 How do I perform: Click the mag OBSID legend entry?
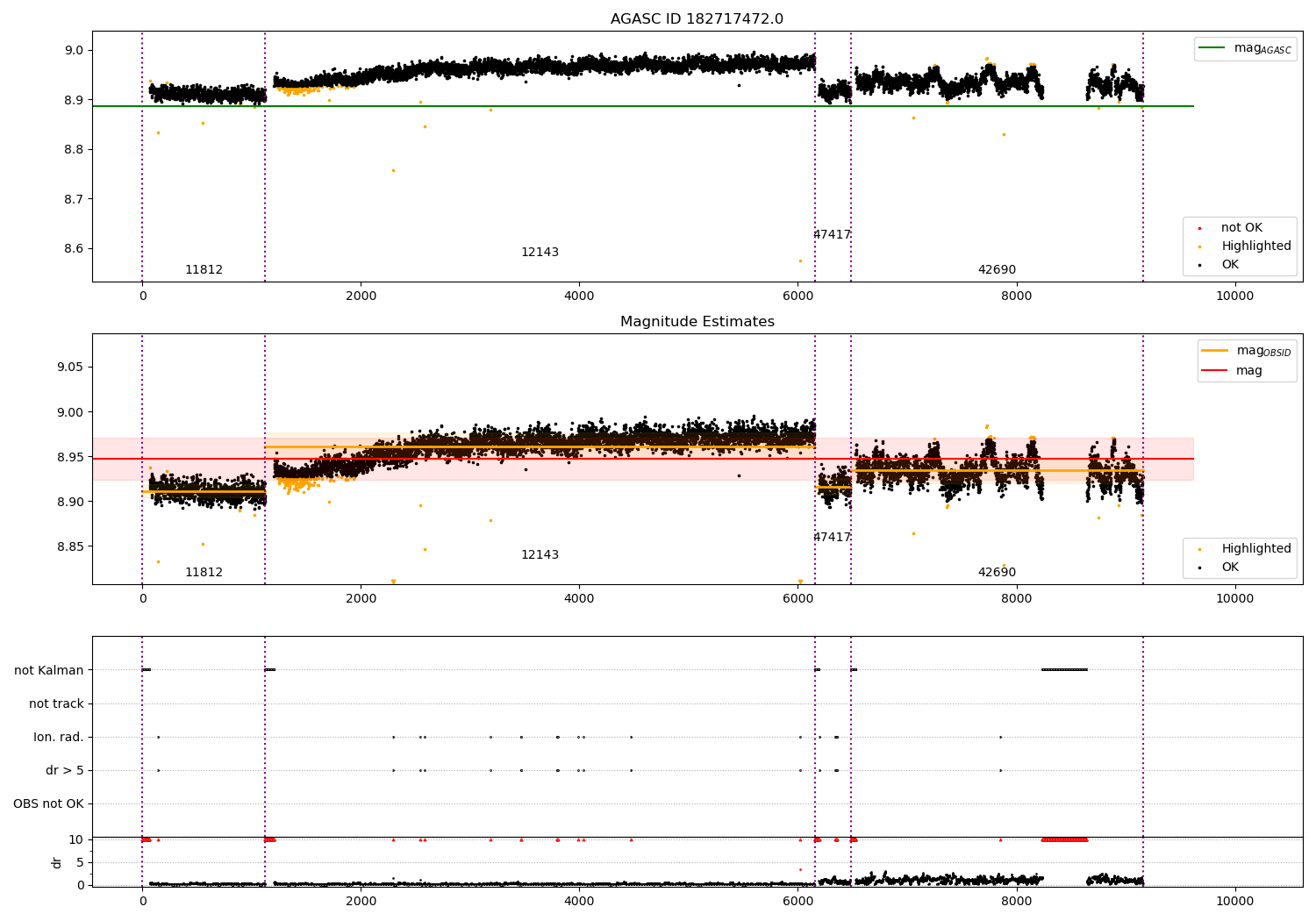click(1247, 351)
